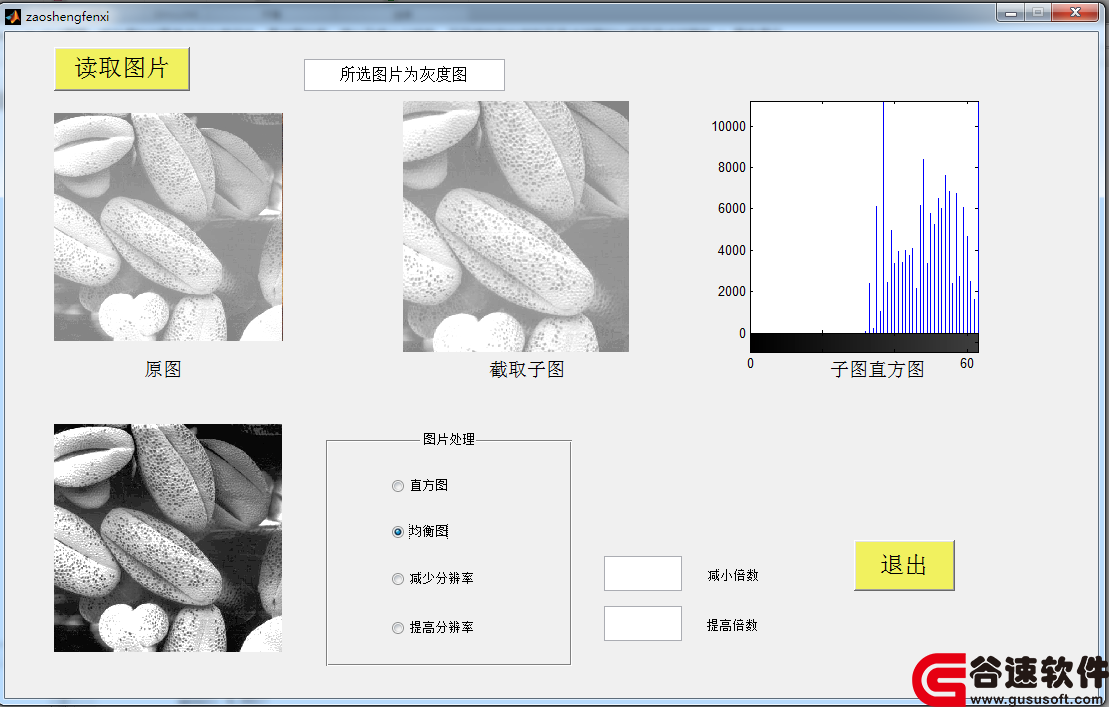Click the 读取图片 button
Image resolution: width=1109 pixels, height=707 pixels.
(x=122, y=69)
